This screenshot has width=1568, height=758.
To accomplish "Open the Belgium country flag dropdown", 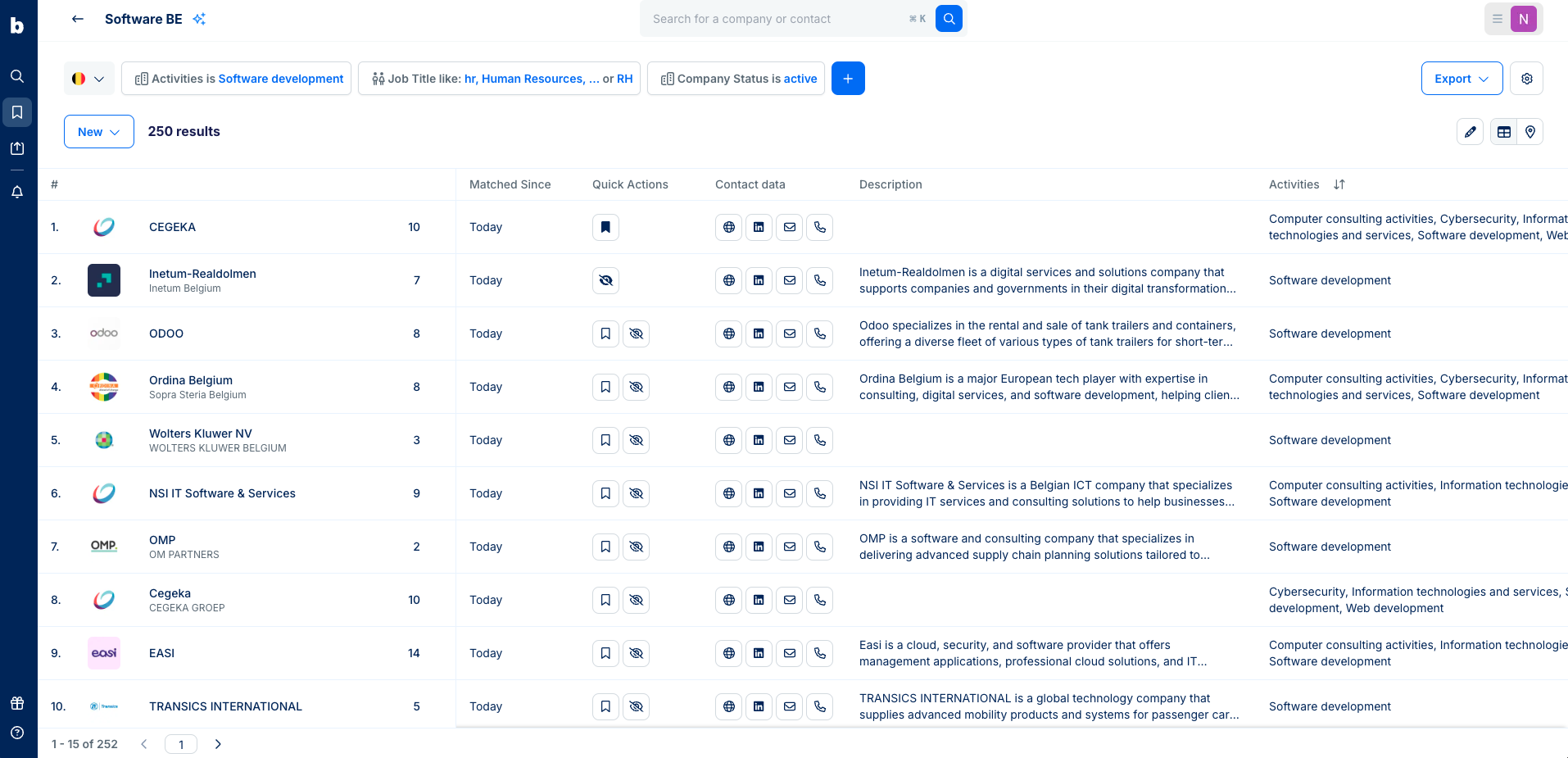I will [x=89, y=79].
